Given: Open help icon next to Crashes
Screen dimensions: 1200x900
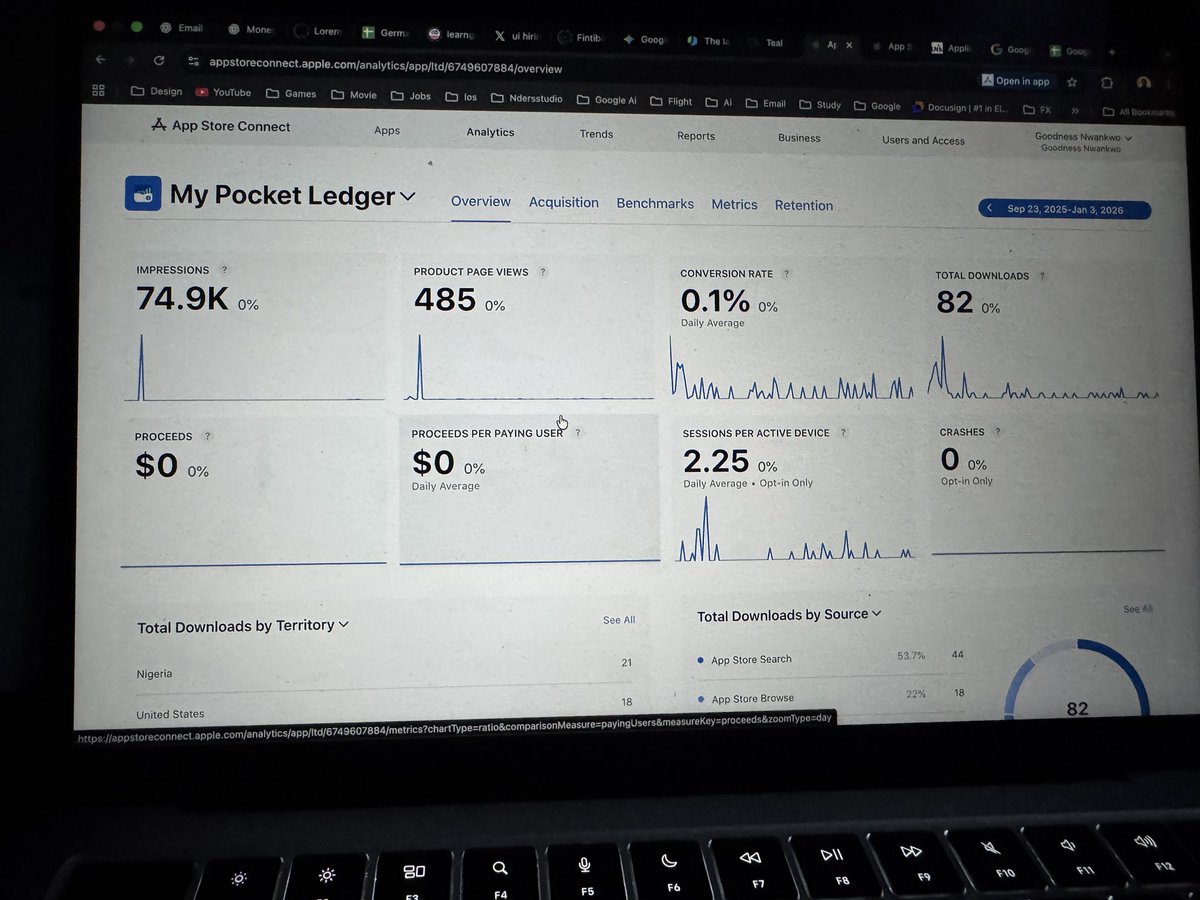Looking at the screenshot, I should click(x=997, y=432).
